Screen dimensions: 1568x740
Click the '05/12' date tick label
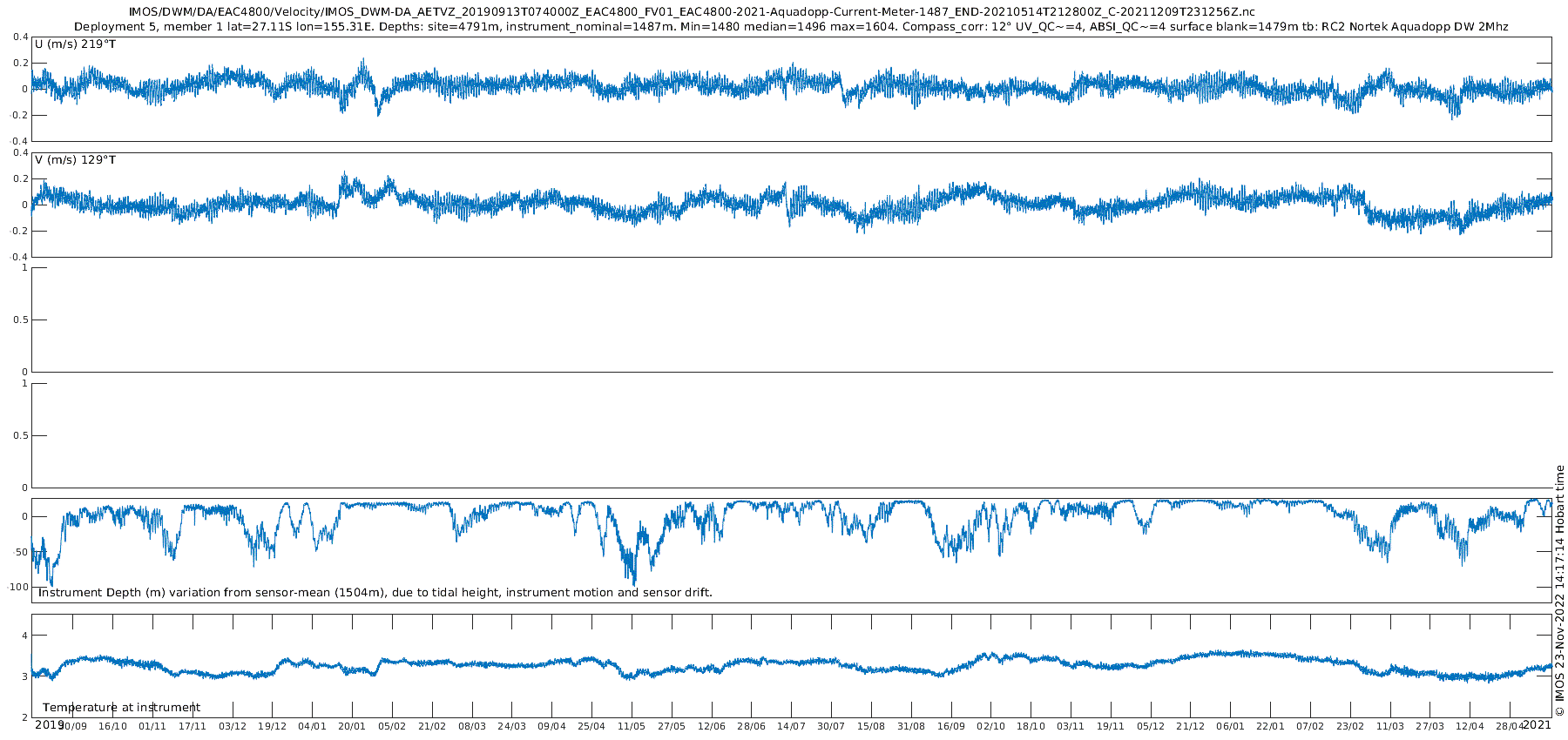coord(1151,726)
